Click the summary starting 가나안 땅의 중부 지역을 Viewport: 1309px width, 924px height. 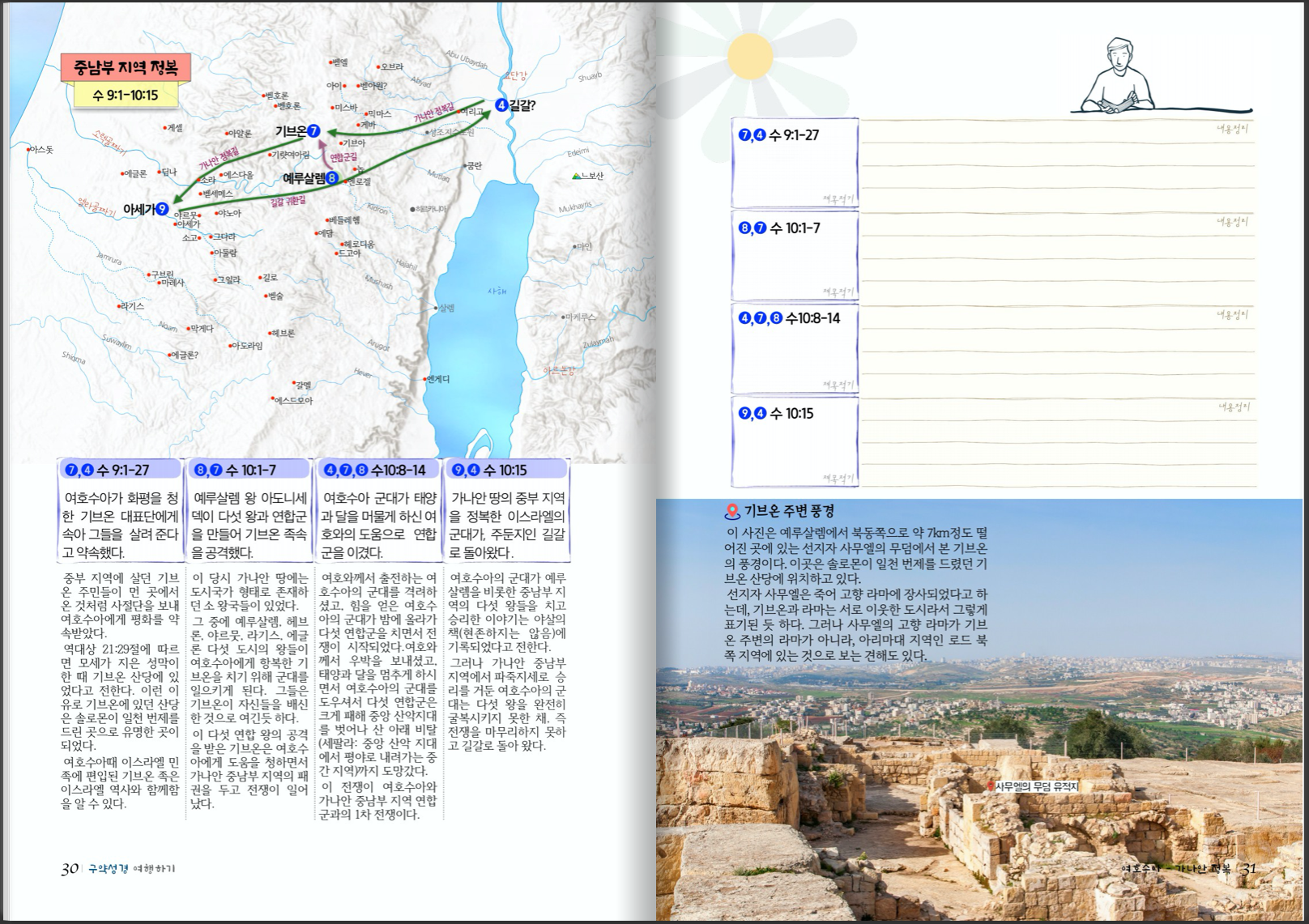tap(508, 526)
